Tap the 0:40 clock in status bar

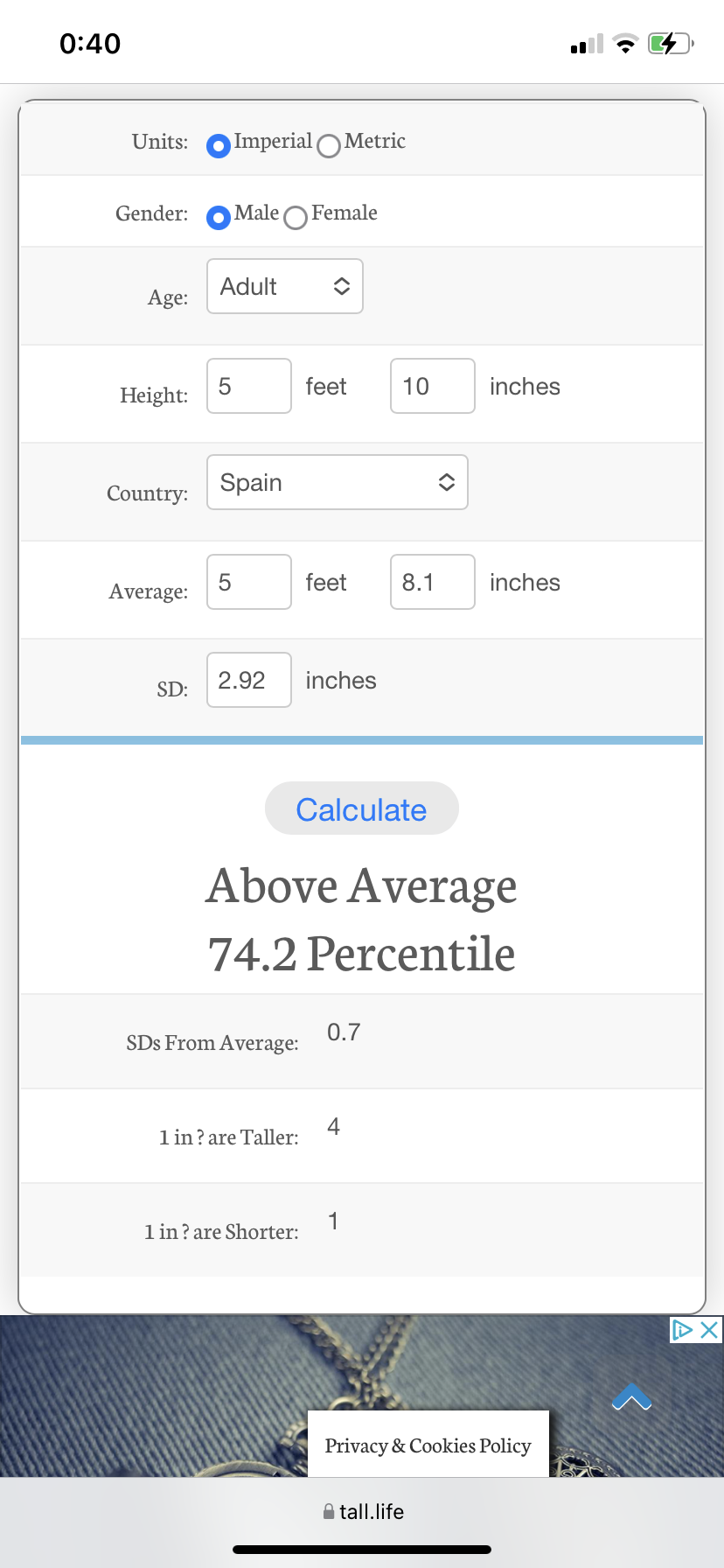(x=90, y=43)
